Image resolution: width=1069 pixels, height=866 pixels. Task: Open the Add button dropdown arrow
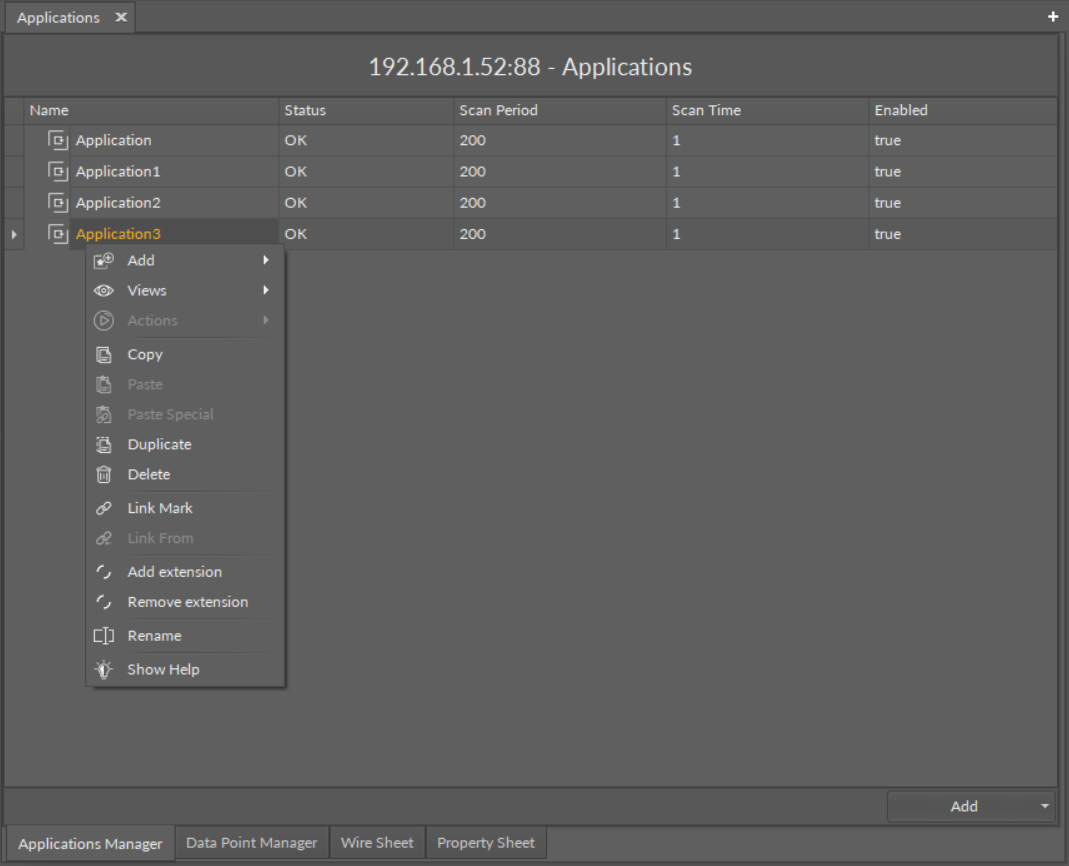pyautogui.click(x=1045, y=806)
